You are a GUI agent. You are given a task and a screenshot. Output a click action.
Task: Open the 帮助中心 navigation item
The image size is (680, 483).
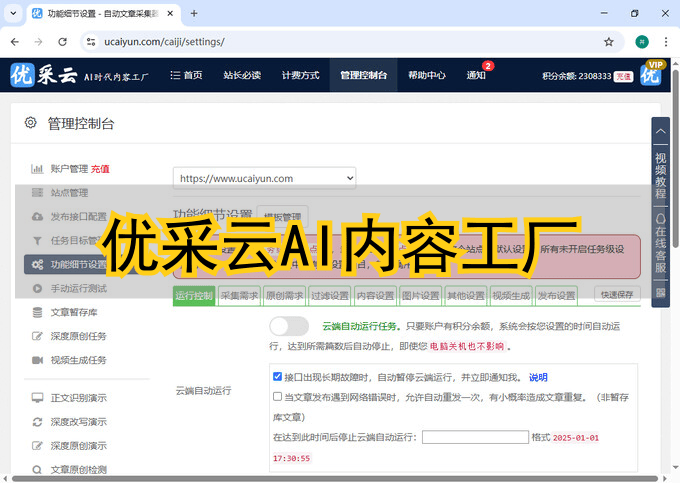(x=427, y=75)
